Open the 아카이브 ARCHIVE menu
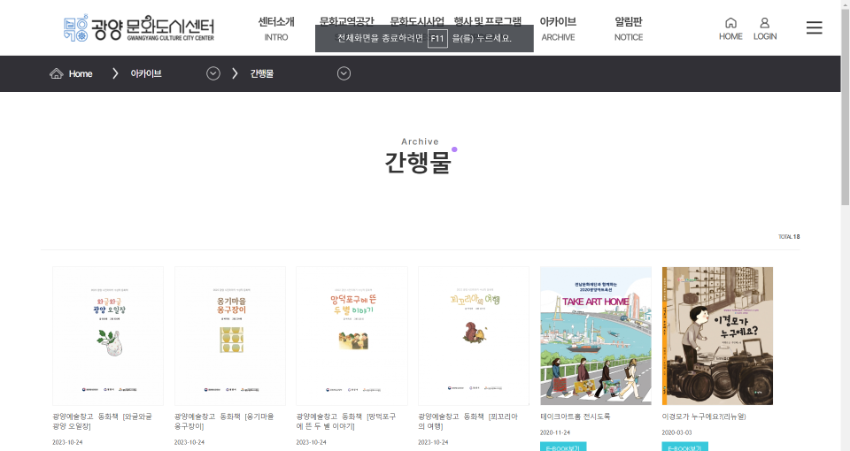 (558, 28)
